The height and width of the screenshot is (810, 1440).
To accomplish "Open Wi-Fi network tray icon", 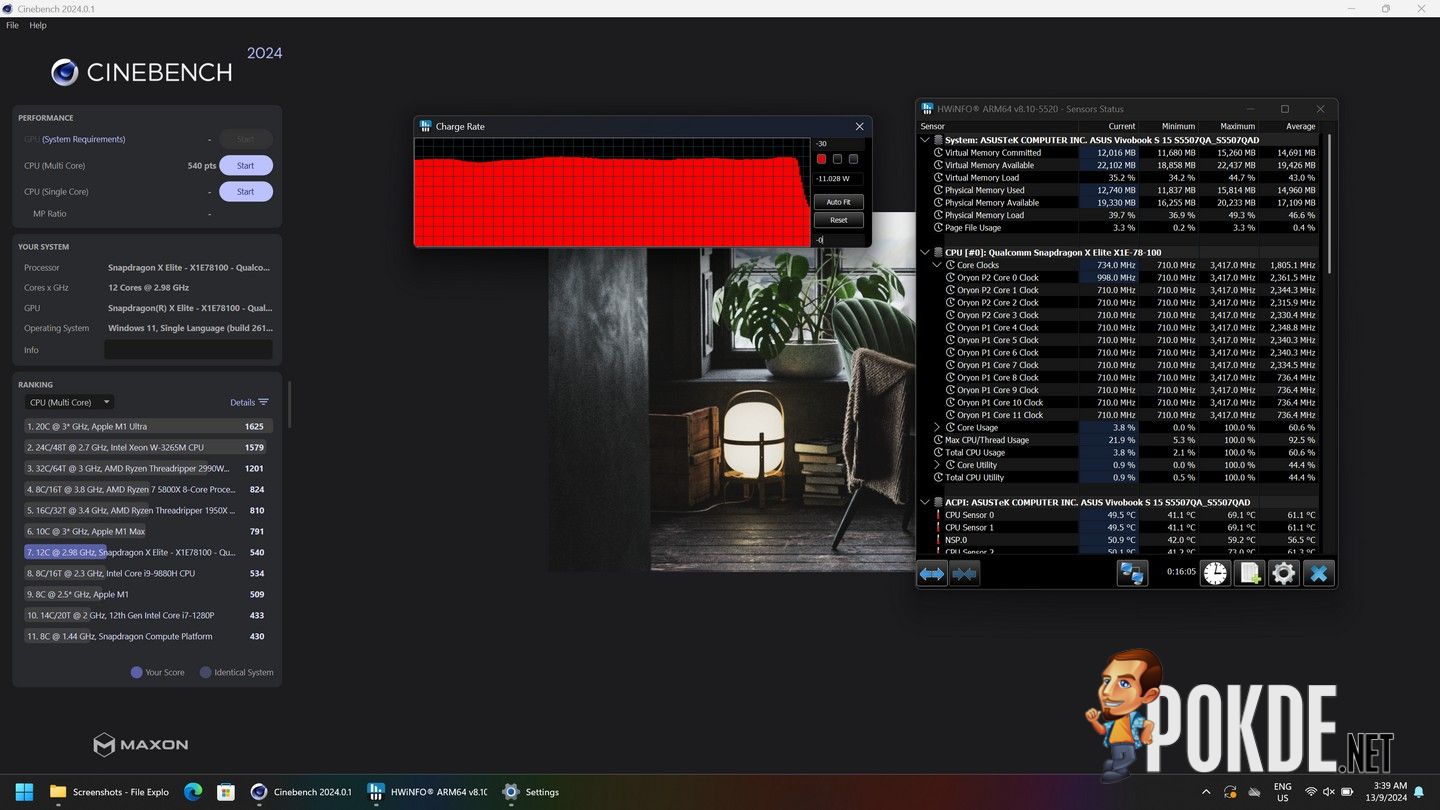I will click(x=1311, y=792).
